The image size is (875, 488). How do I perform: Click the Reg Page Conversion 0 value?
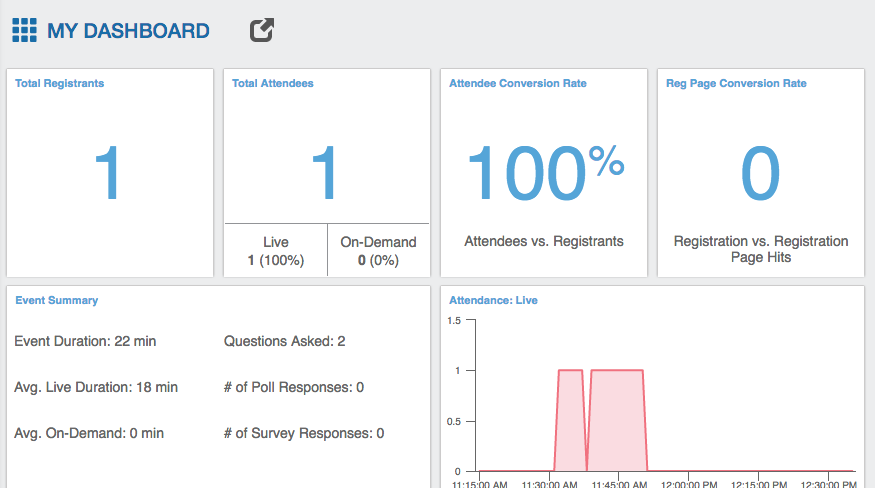(760, 174)
